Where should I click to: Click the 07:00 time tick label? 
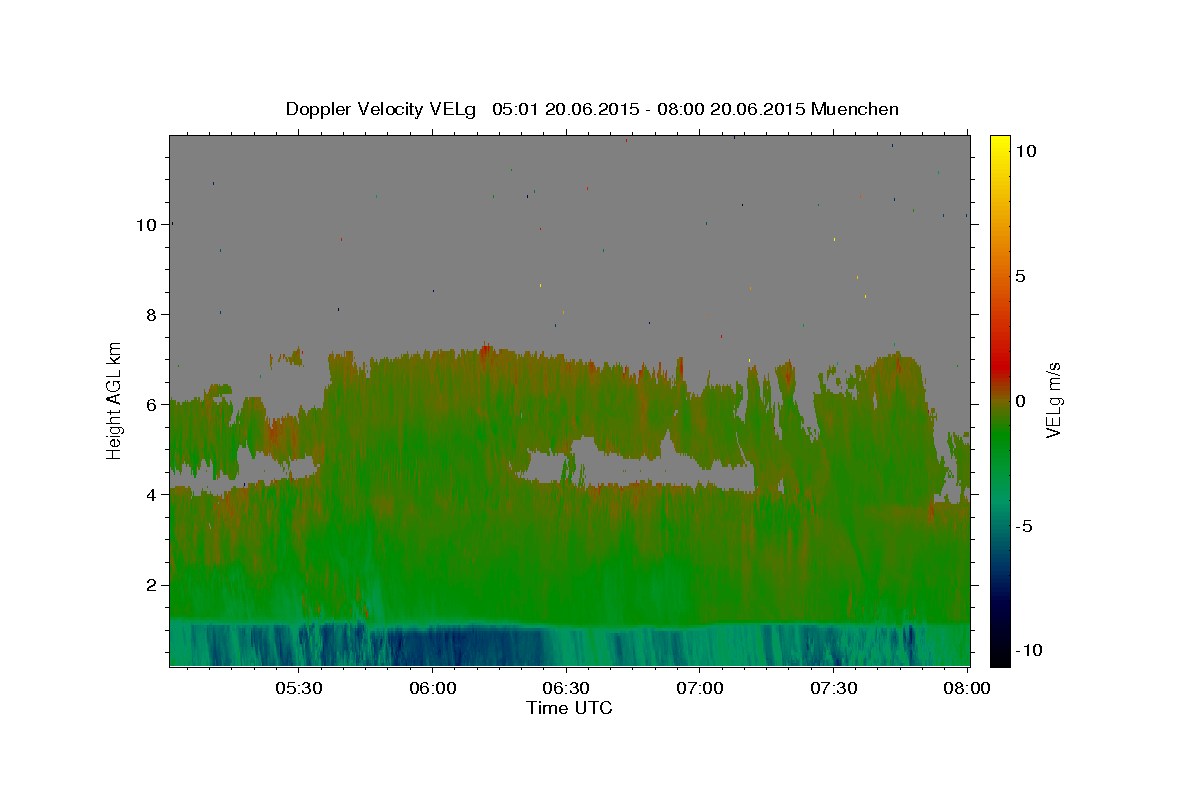coord(699,689)
